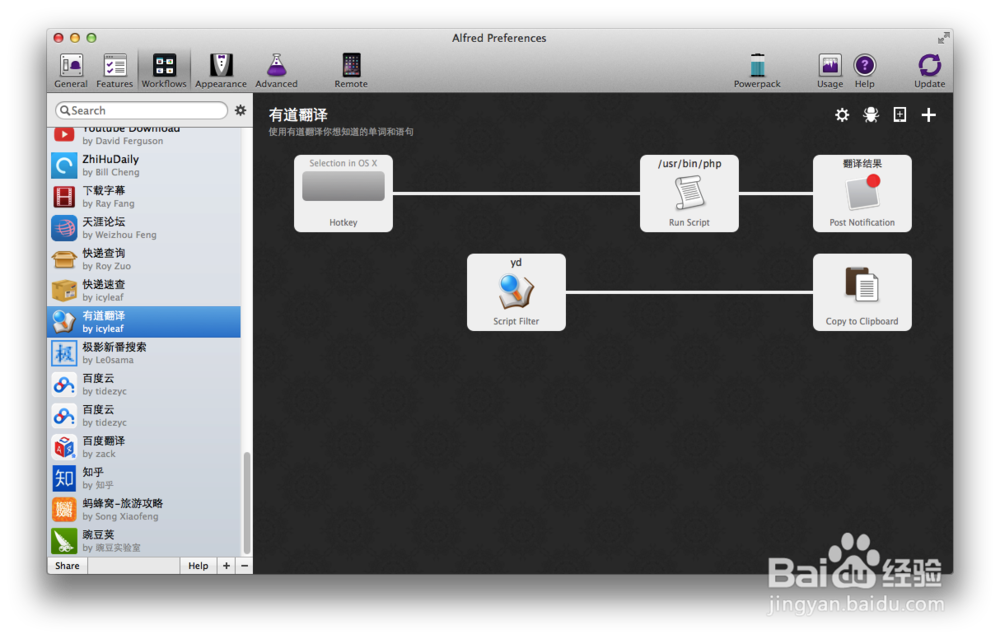Click the sidebar Help button

pyautogui.click(x=198, y=566)
